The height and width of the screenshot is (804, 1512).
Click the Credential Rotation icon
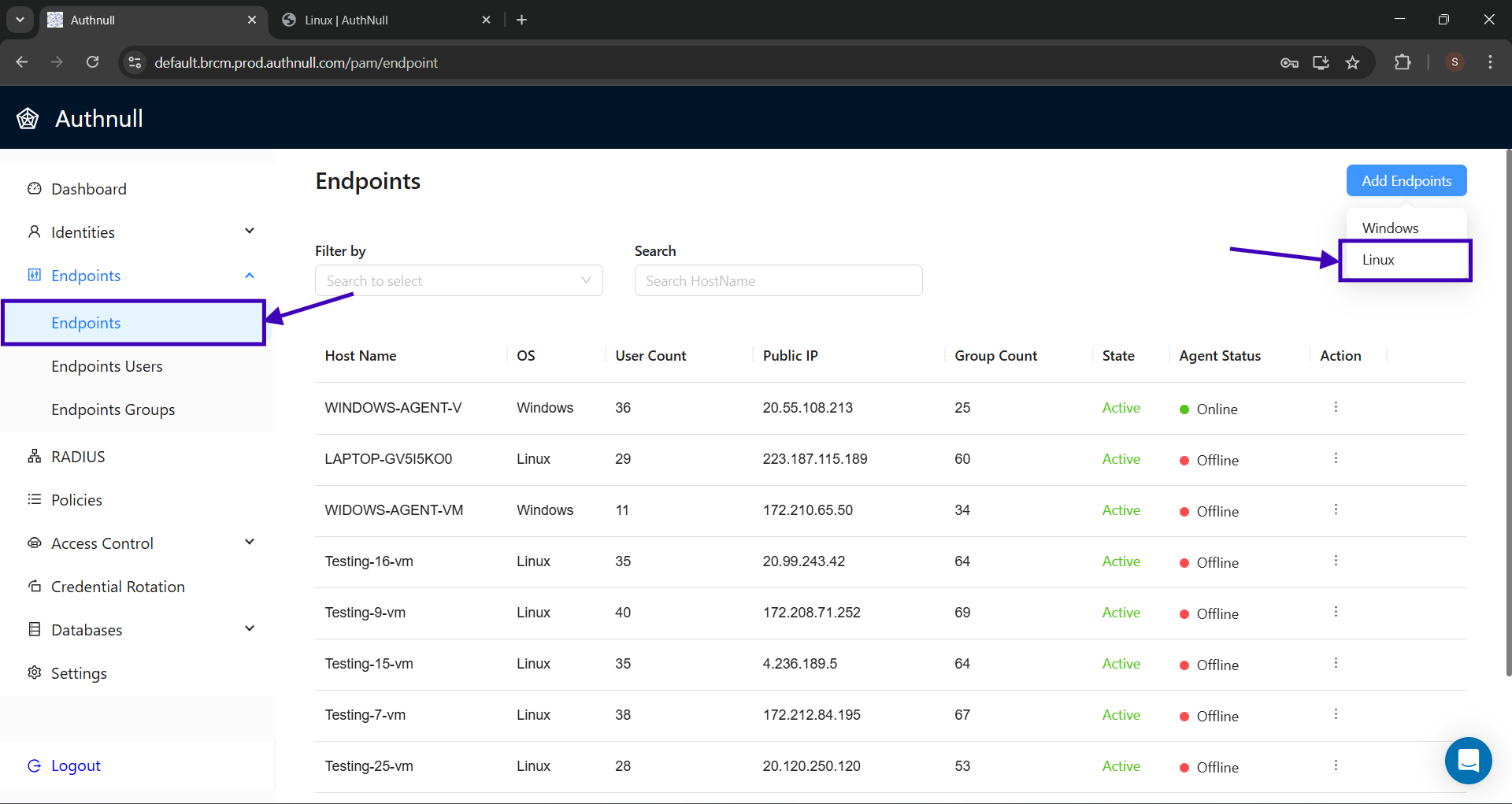[x=33, y=586]
